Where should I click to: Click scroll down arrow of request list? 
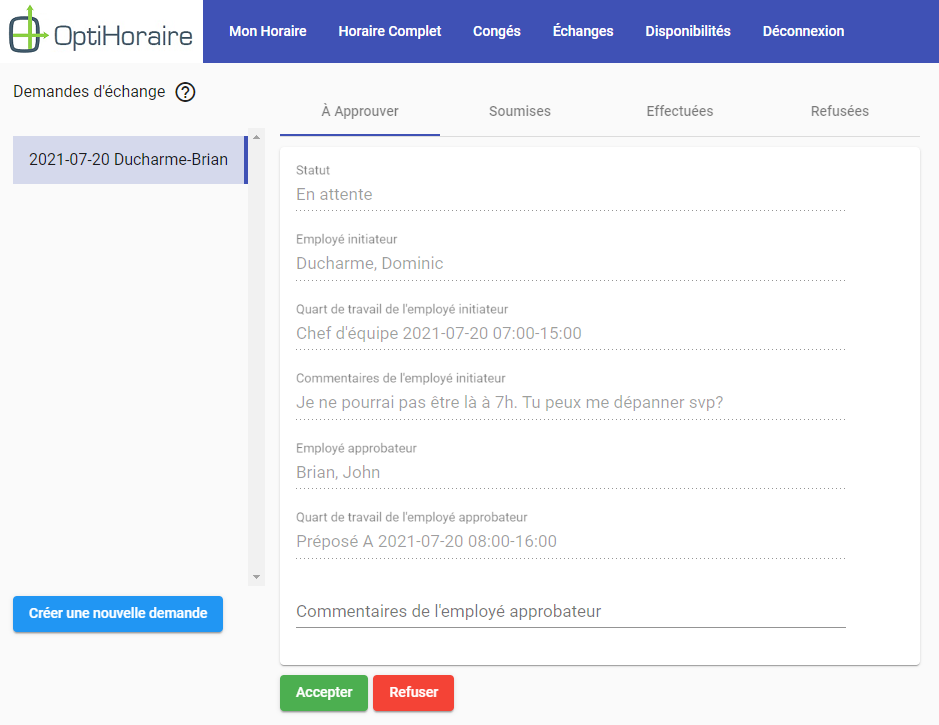coord(256,577)
